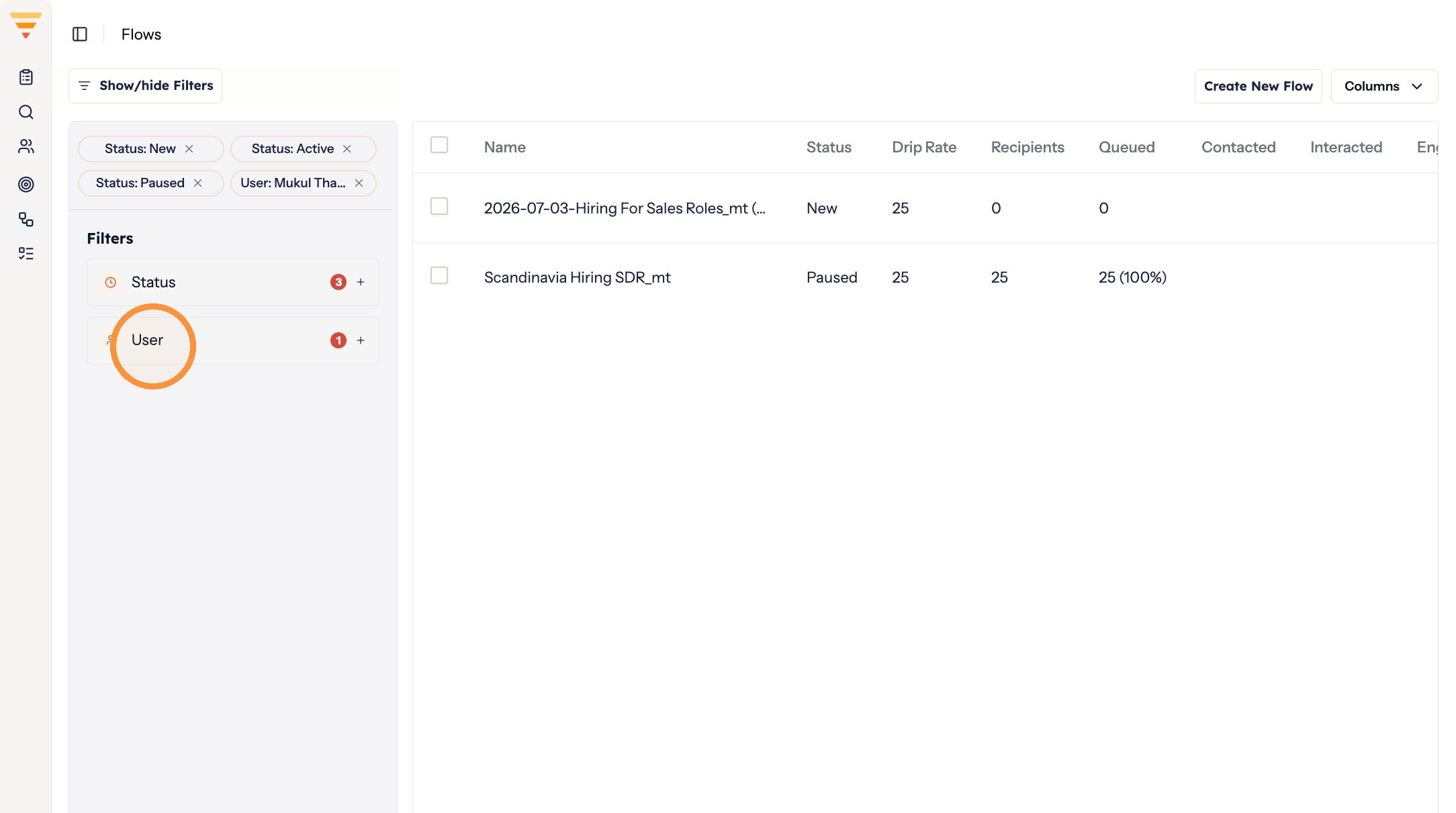The image size is (1456, 813).
Task: Click the User filter count badge 1
Action: (x=338, y=340)
